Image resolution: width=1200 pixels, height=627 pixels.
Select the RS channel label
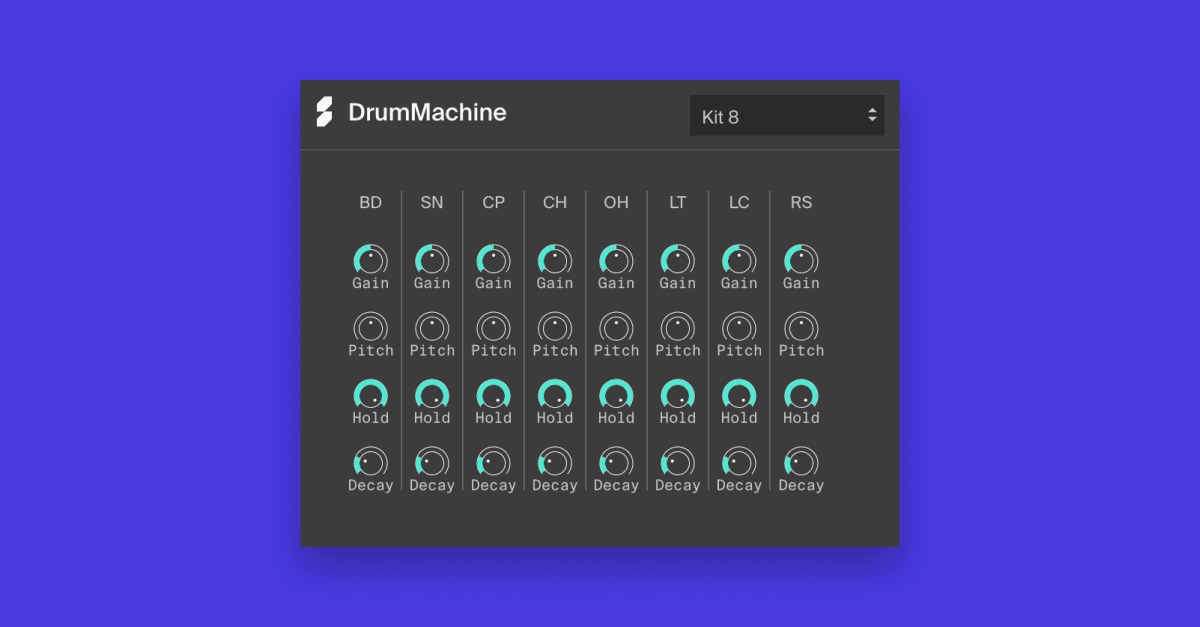pos(801,203)
